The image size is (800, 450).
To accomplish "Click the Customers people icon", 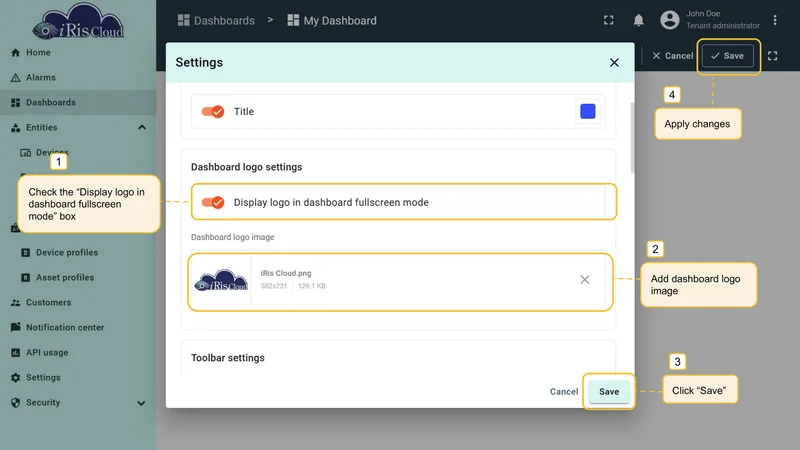I will click(15, 303).
